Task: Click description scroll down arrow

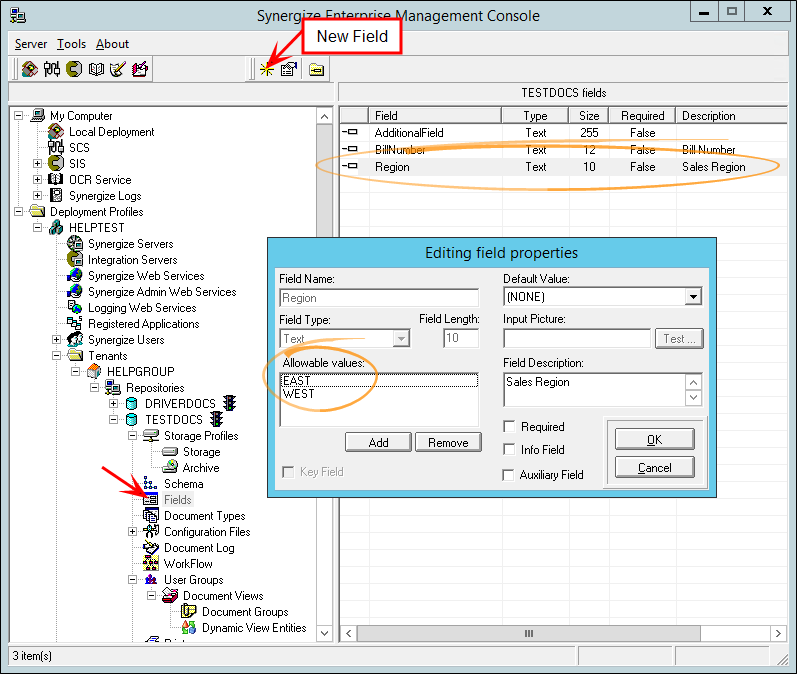Action: [694, 397]
